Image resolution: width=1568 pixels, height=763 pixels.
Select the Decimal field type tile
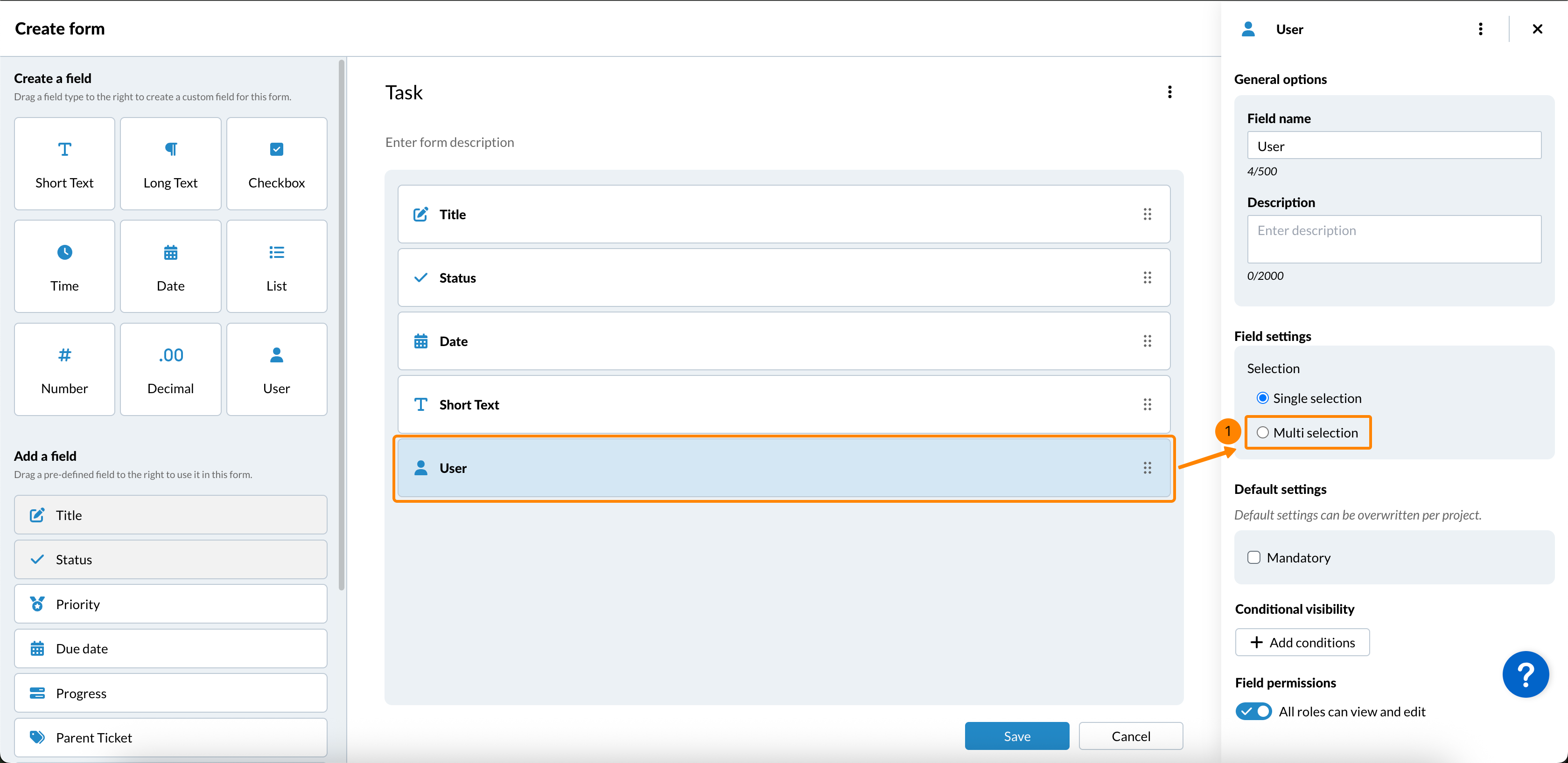[170, 369]
